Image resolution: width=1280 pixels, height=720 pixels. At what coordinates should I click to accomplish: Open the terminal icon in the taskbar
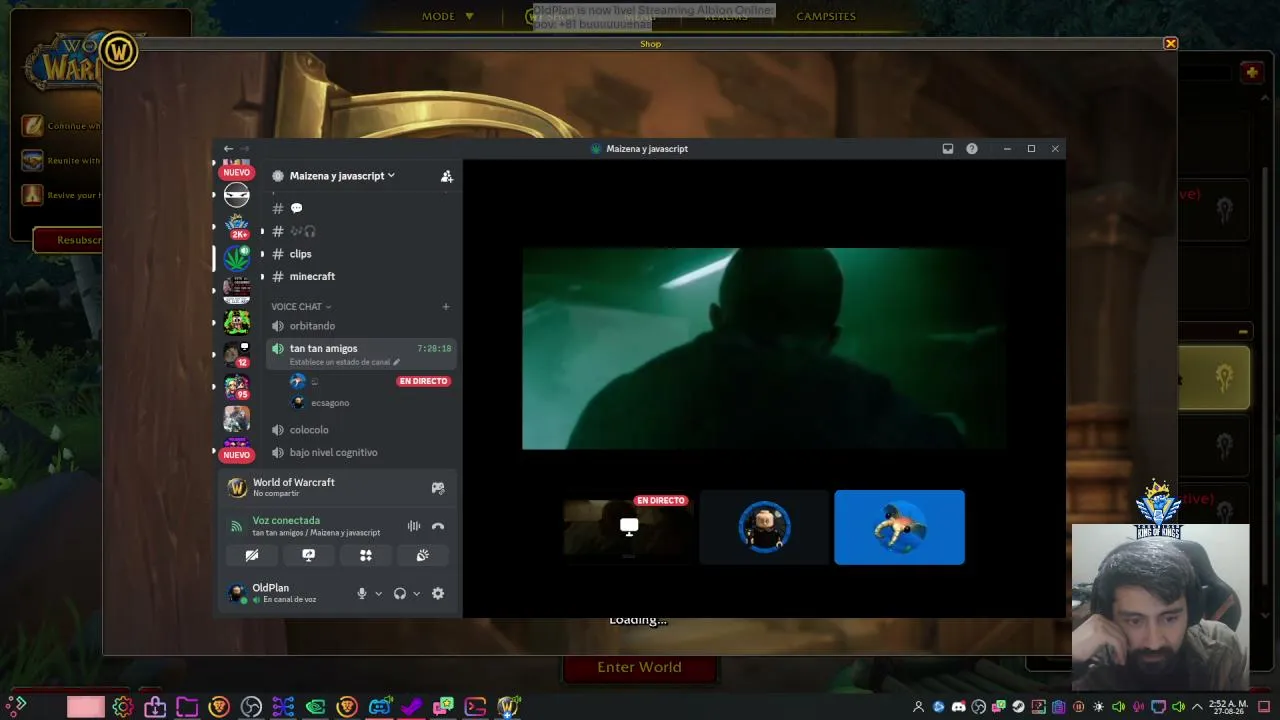pyautogui.click(x=475, y=707)
